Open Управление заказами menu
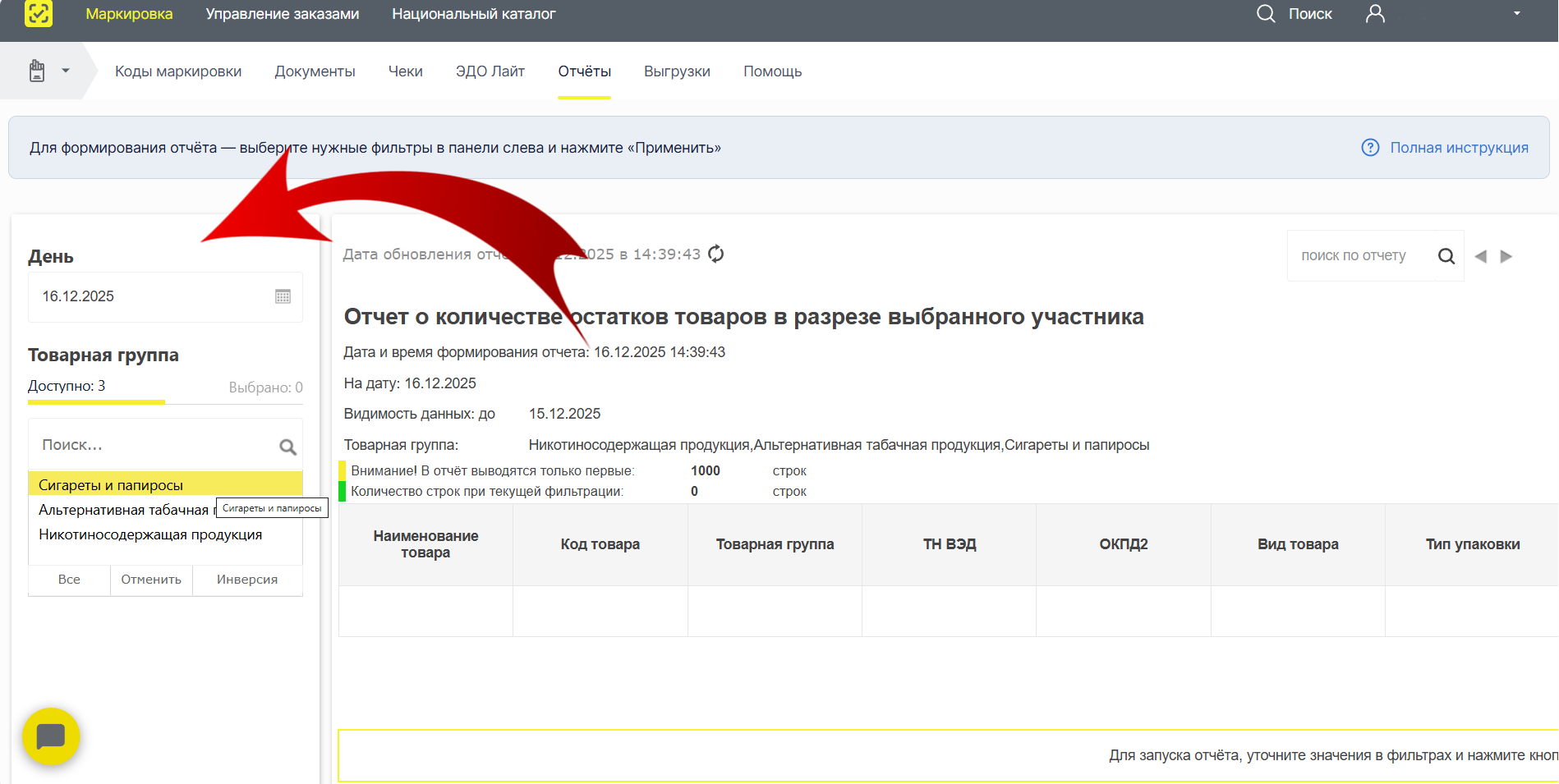The image size is (1559, 784). point(283,14)
